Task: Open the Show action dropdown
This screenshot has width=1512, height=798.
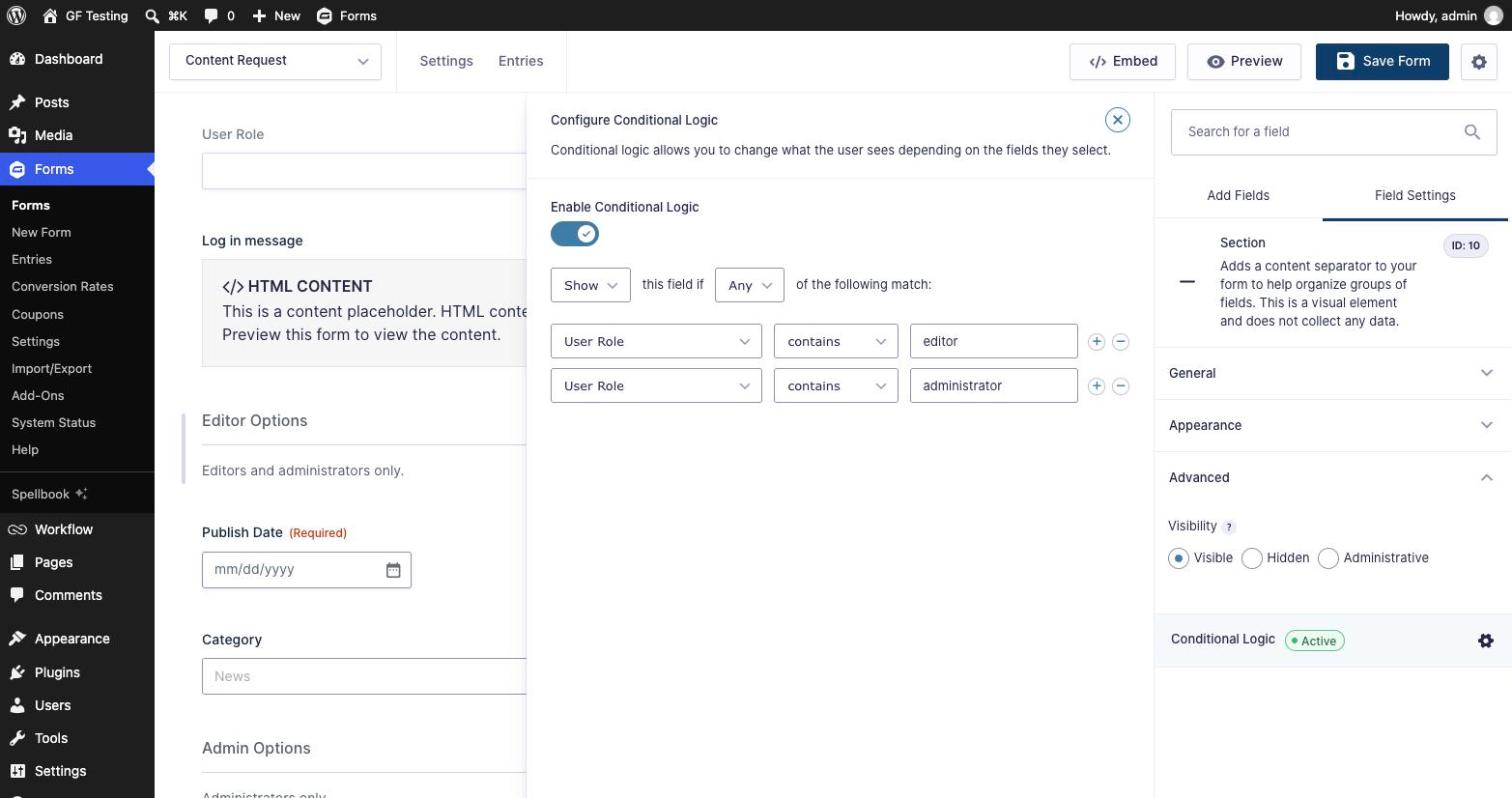Action: click(591, 285)
